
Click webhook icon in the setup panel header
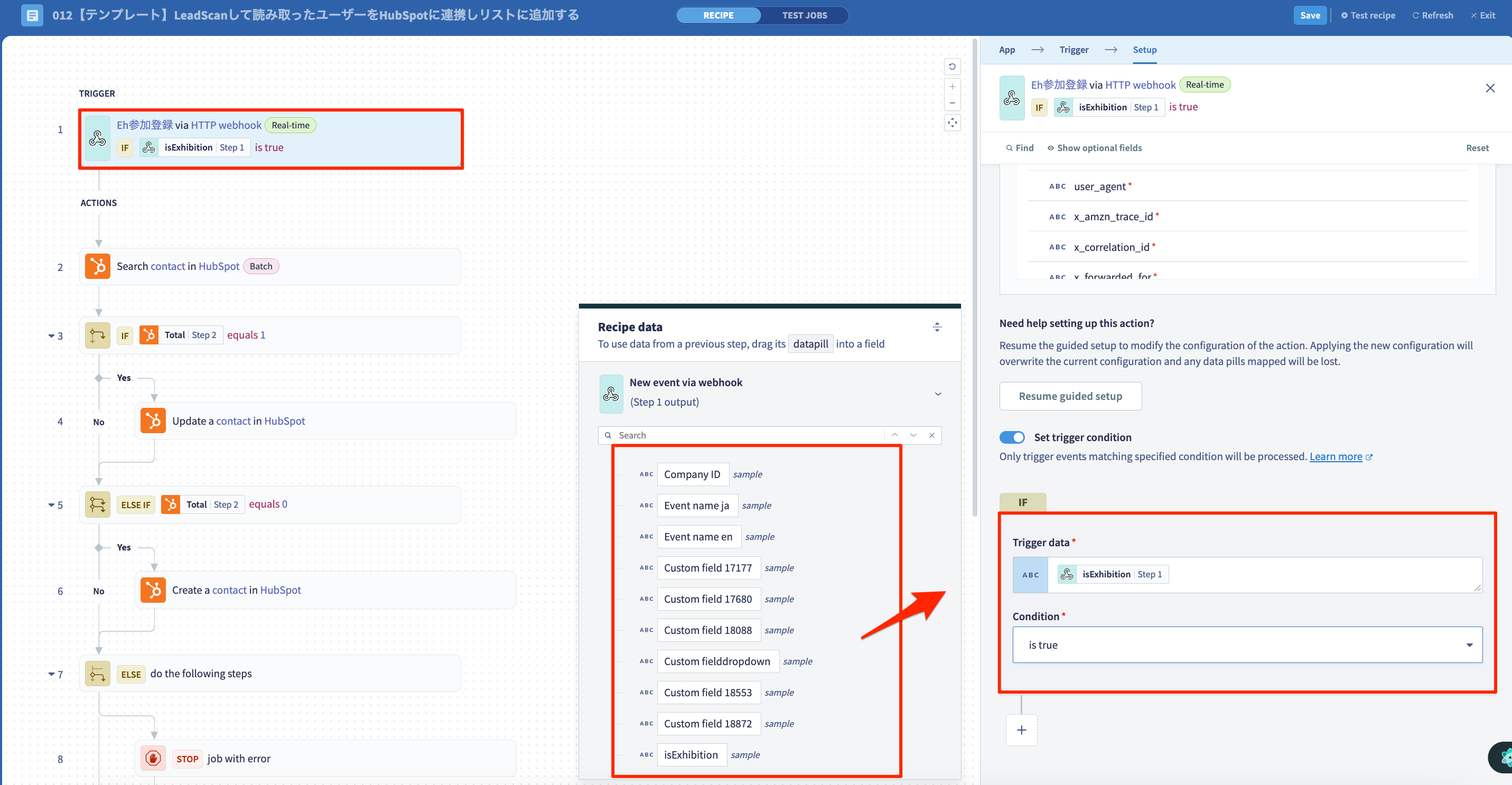click(x=1011, y=98)
